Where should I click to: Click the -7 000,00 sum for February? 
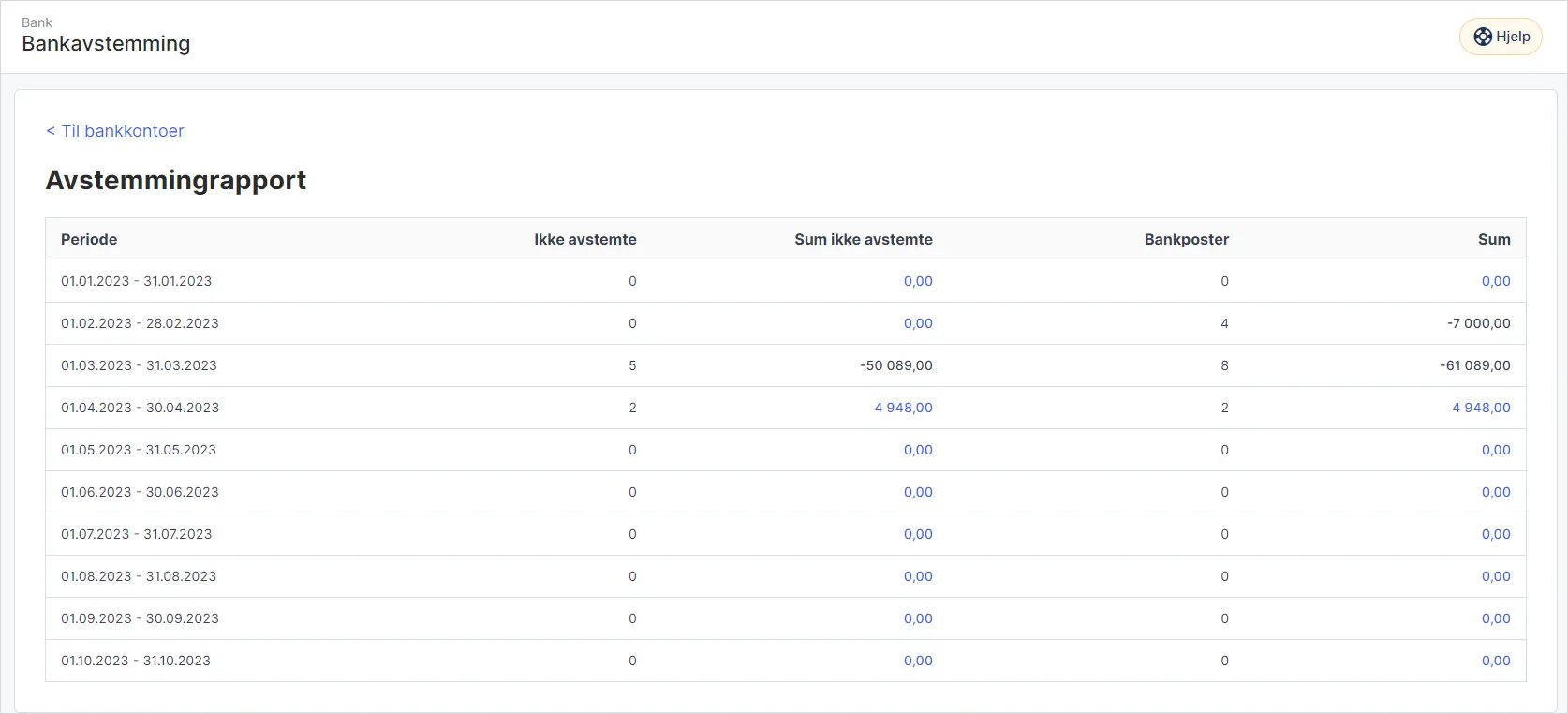tap(1478, 323)
